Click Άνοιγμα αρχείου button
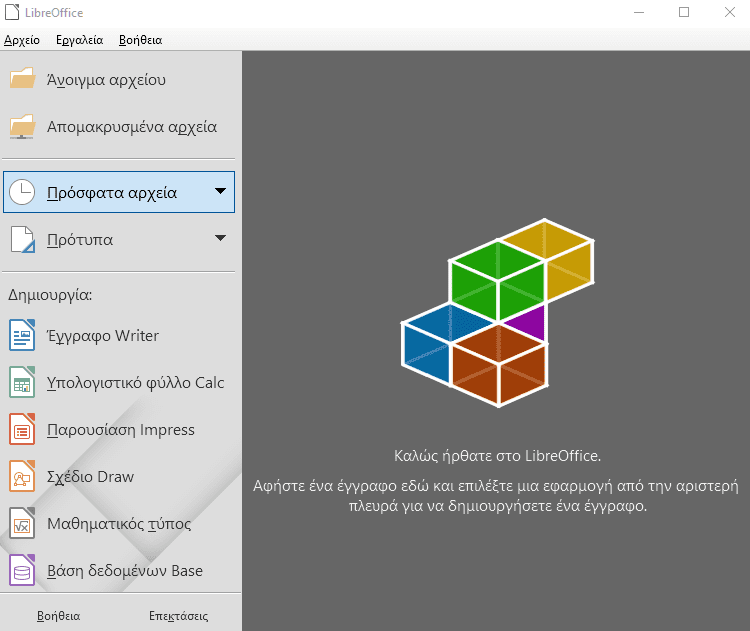 pos(119,79)
